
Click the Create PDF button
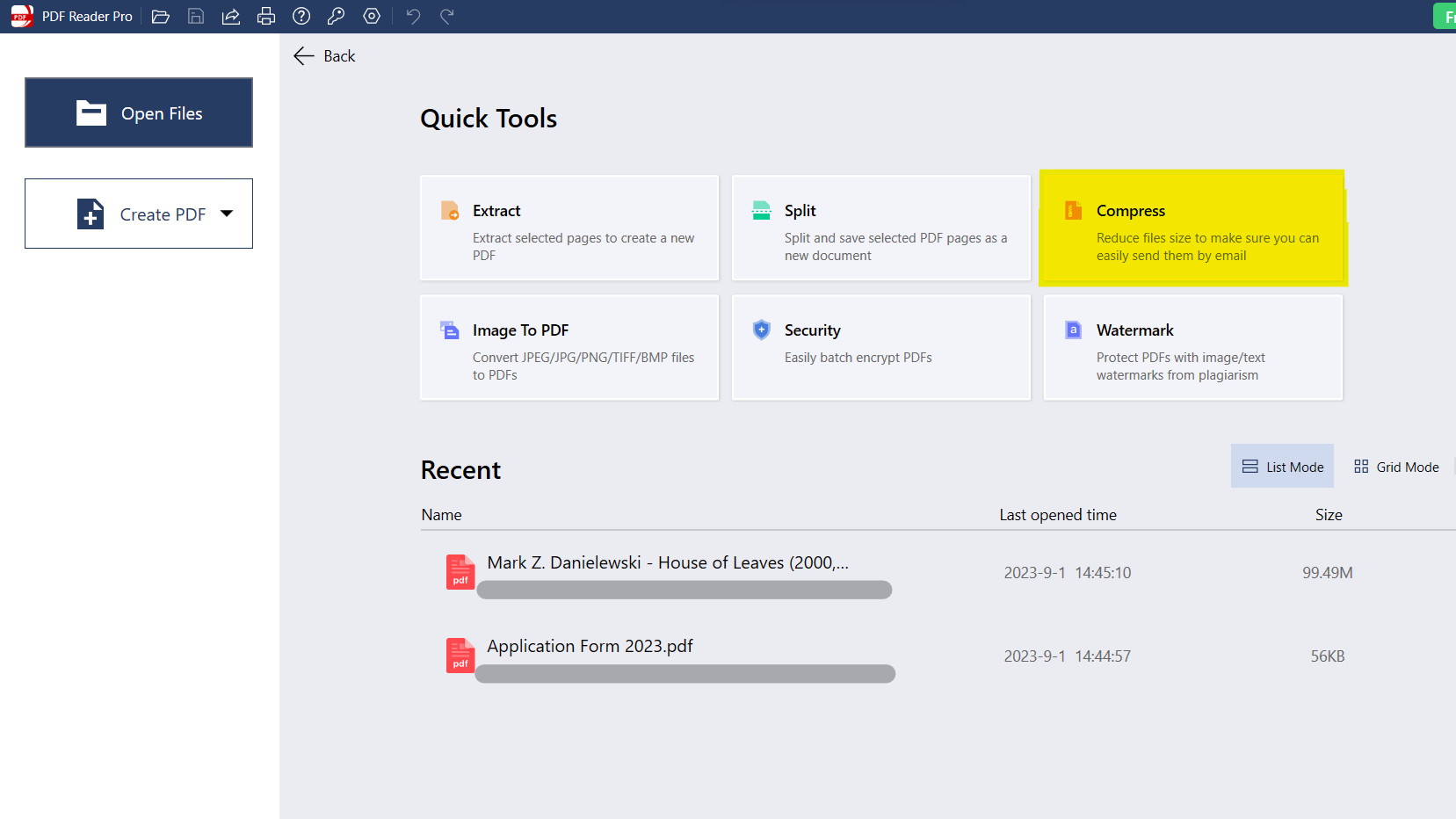[x=139, y=214]
